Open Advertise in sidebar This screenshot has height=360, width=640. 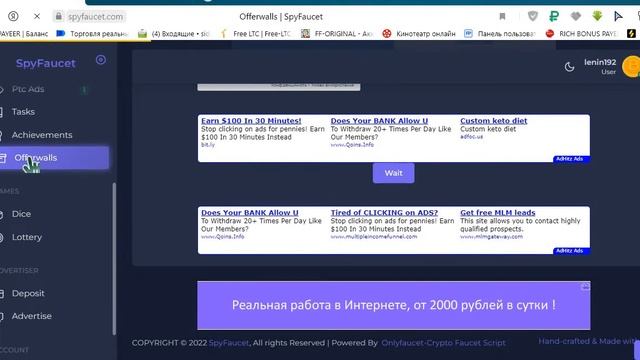pos(32,316)
